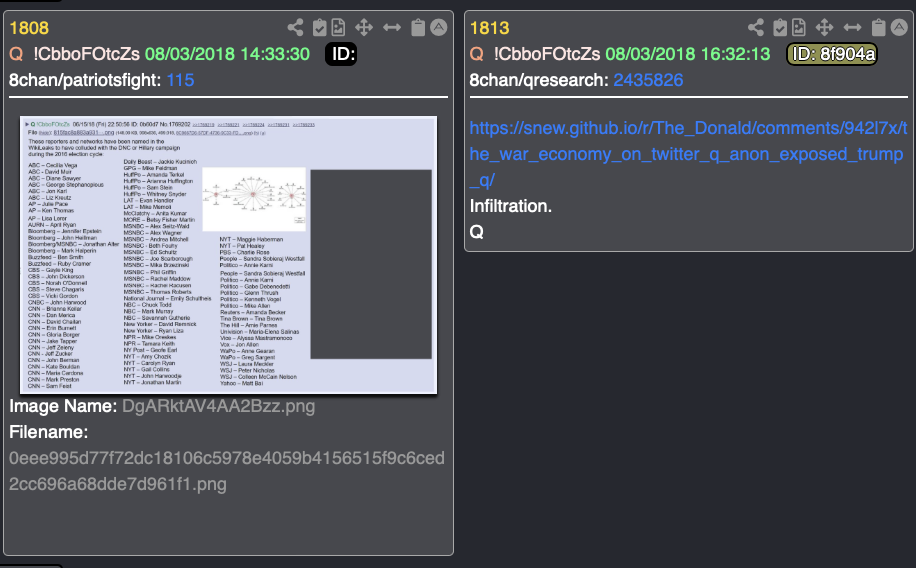The width and height of the screenshot is (916, 568).
Task: Copy post 1808 using clipboard icon
Action: click(418, 27)
